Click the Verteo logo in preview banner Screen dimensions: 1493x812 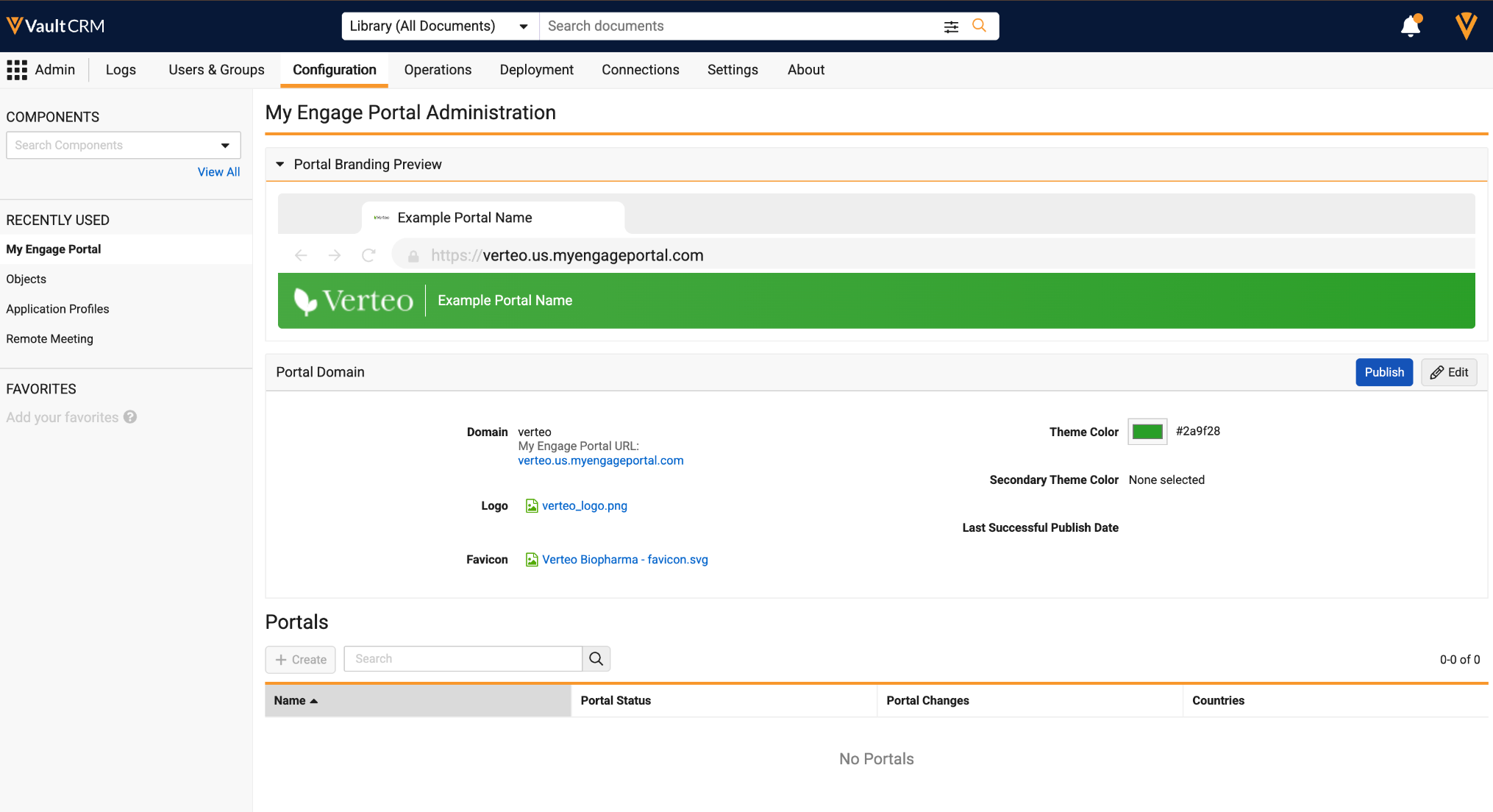tap(354, 301)
